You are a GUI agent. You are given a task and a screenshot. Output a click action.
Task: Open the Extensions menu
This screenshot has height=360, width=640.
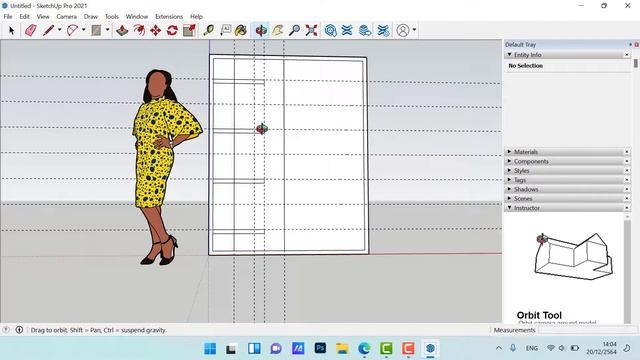tap(169, 17)
